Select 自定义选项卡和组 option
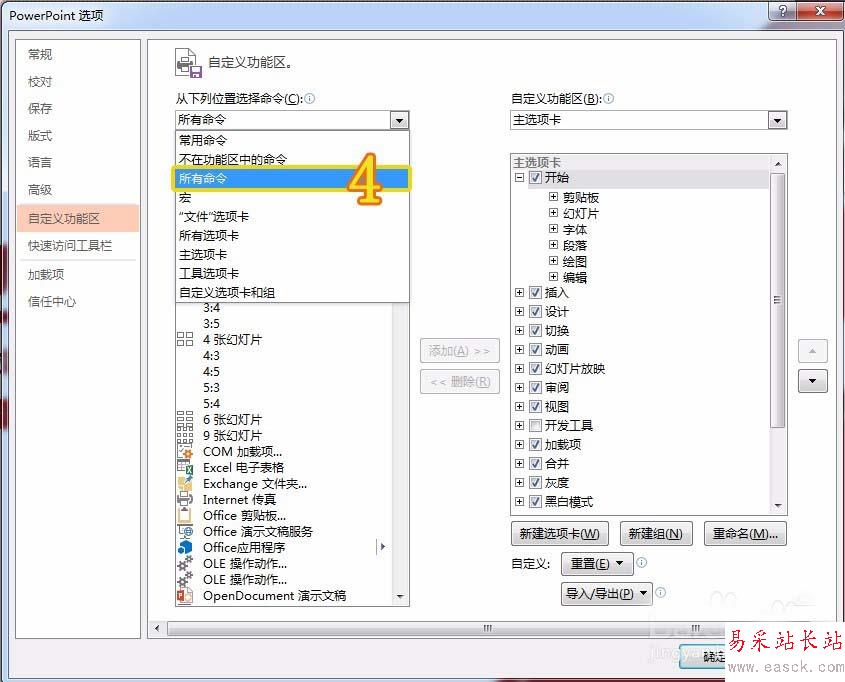The width and height of the screenshot is (845, 682). [x=292, y=293]
